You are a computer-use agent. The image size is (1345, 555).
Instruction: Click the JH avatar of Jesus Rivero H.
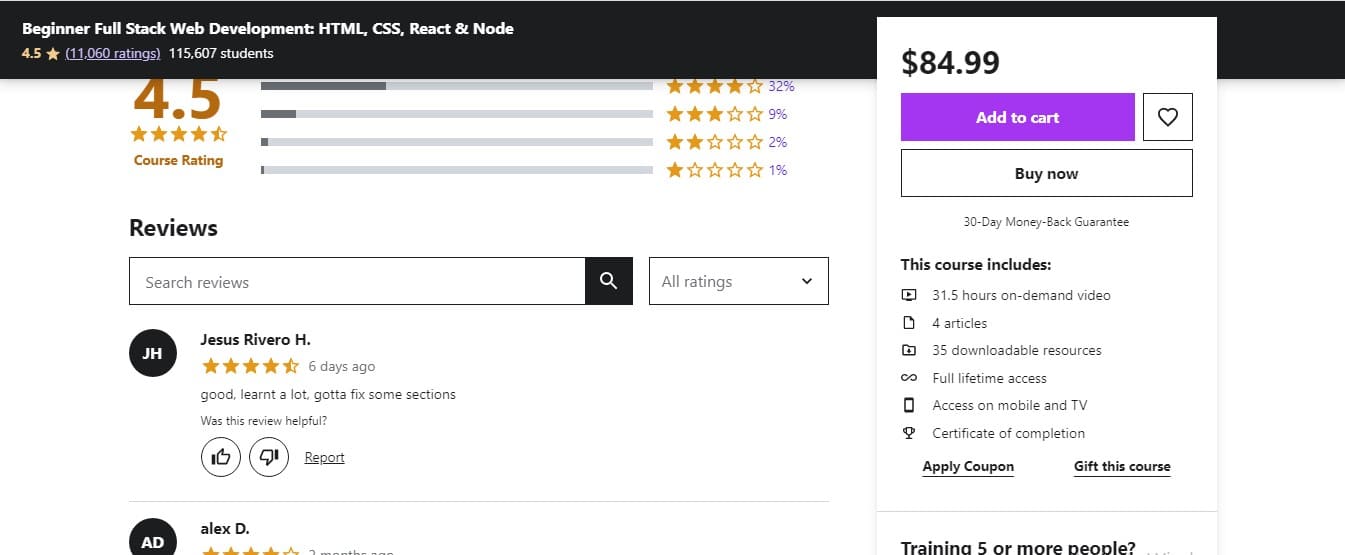[x=152, y=353]
